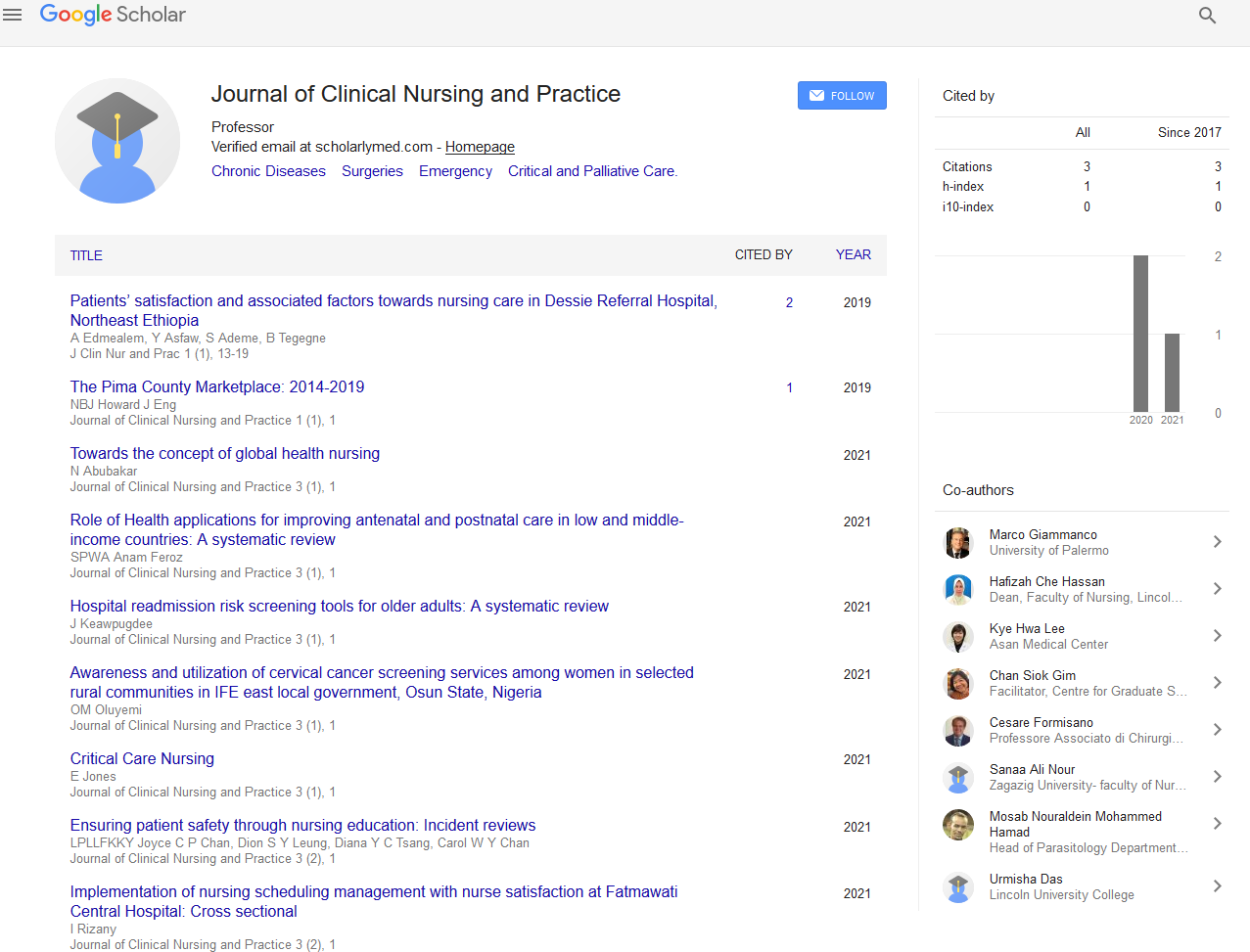This screenshot has width=1250, height=952.
Task: Open Marco Giammanco's profile photo
Action: 957,542
